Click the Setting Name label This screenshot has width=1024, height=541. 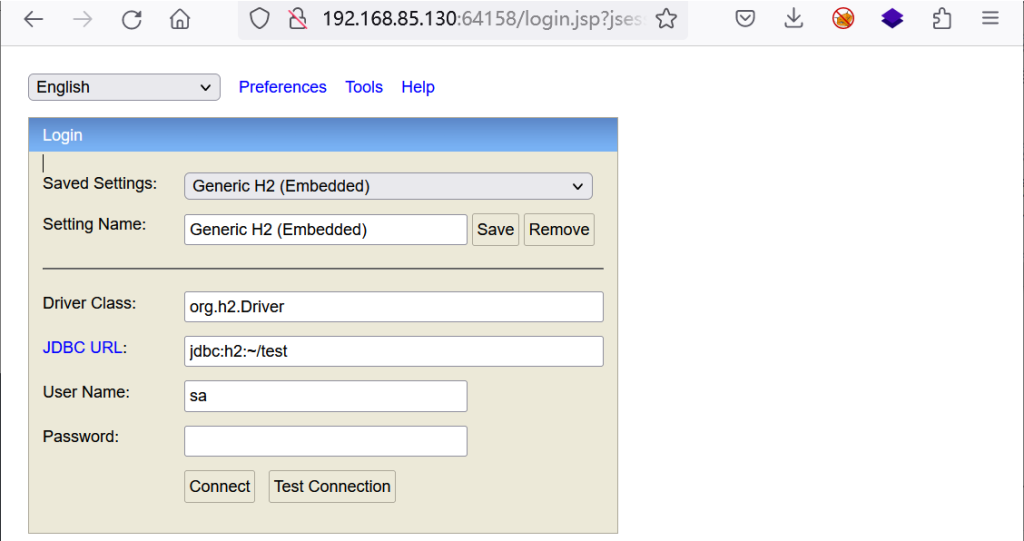94,224
